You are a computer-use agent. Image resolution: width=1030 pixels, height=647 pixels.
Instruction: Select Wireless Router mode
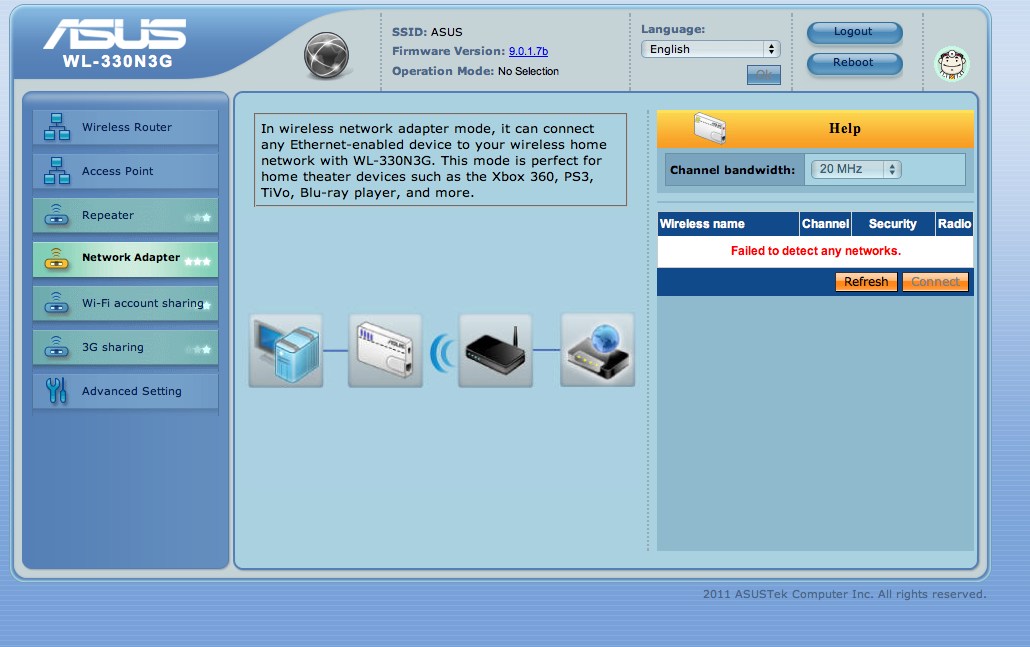pyautogui.click(x=125, y=127)
